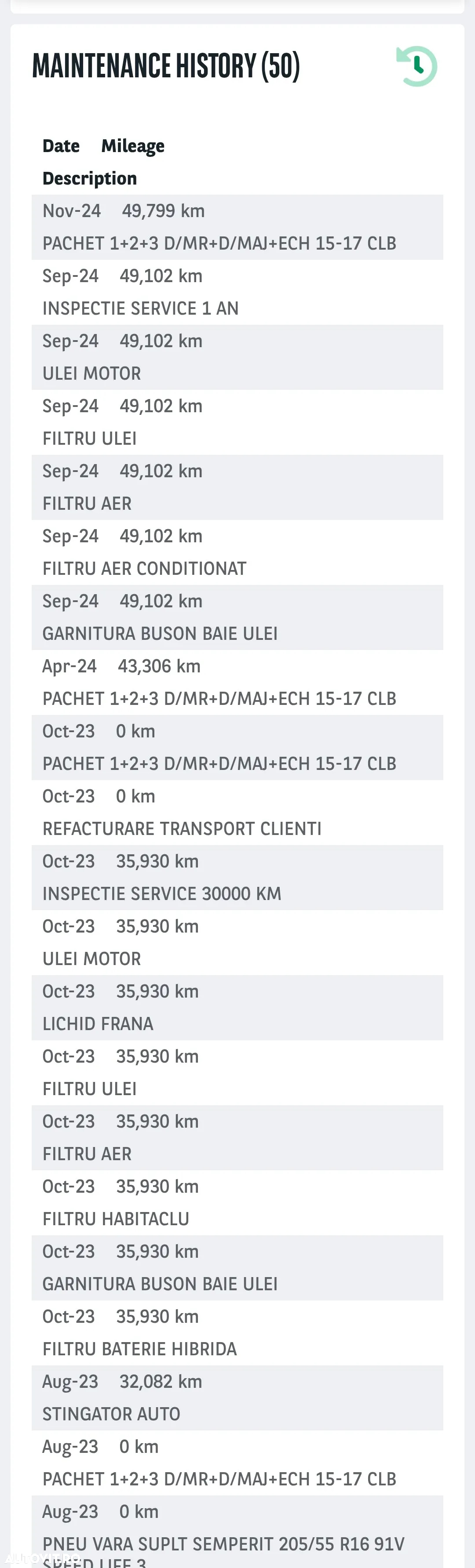The image size is (475, 1568).
Task: Select the Oct-23 FILTRU ULEI row
Action: click(237, 1073)
